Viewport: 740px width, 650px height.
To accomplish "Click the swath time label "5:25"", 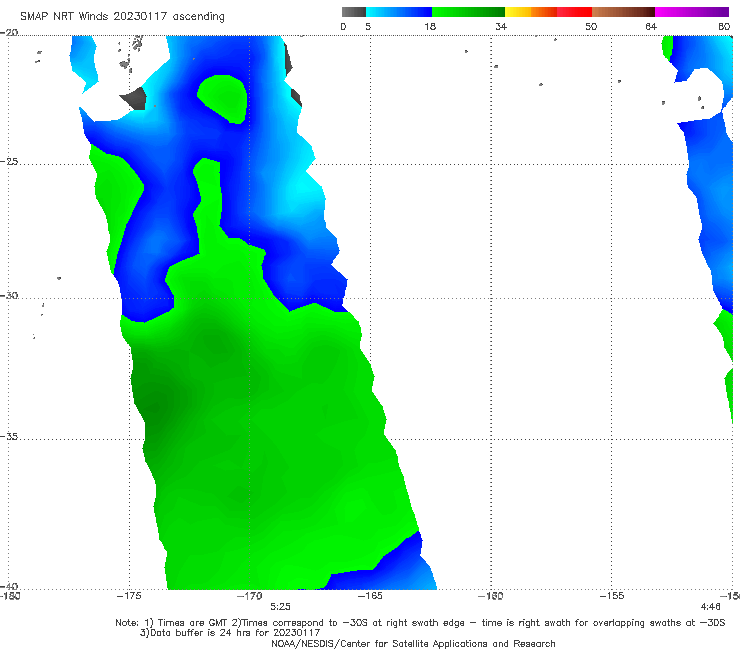I will (x=280, y=607).
